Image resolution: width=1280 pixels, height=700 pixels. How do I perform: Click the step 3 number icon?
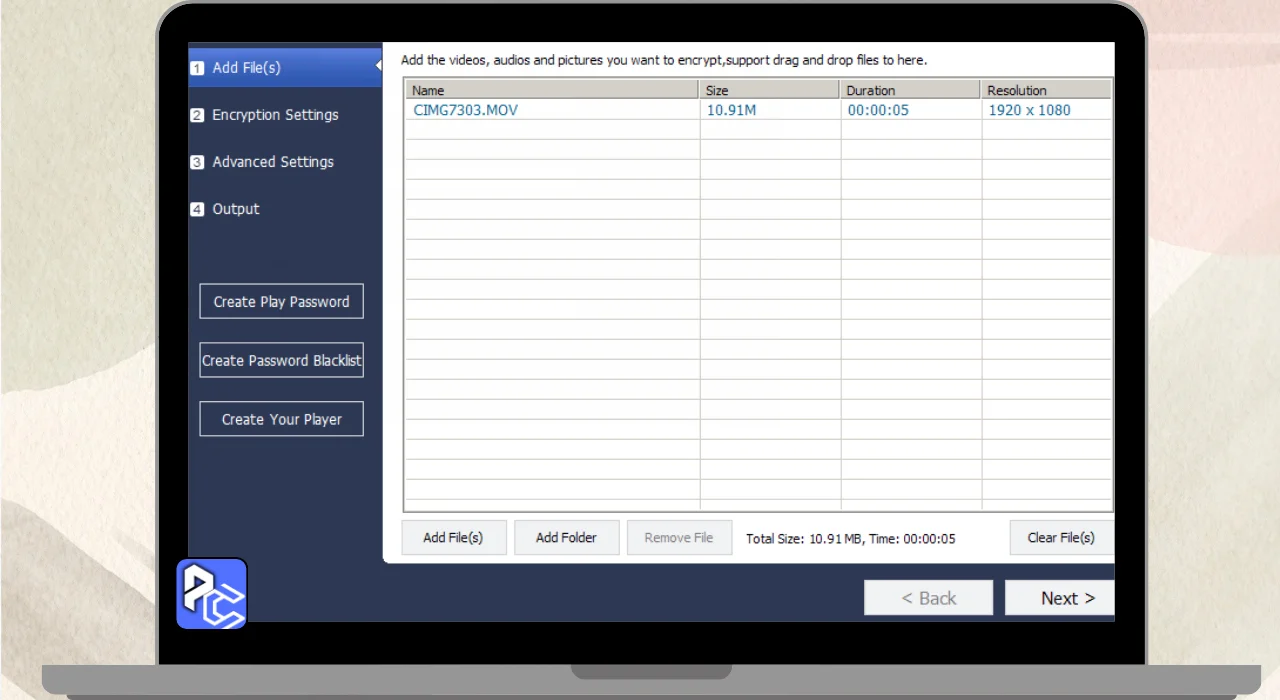197,162
